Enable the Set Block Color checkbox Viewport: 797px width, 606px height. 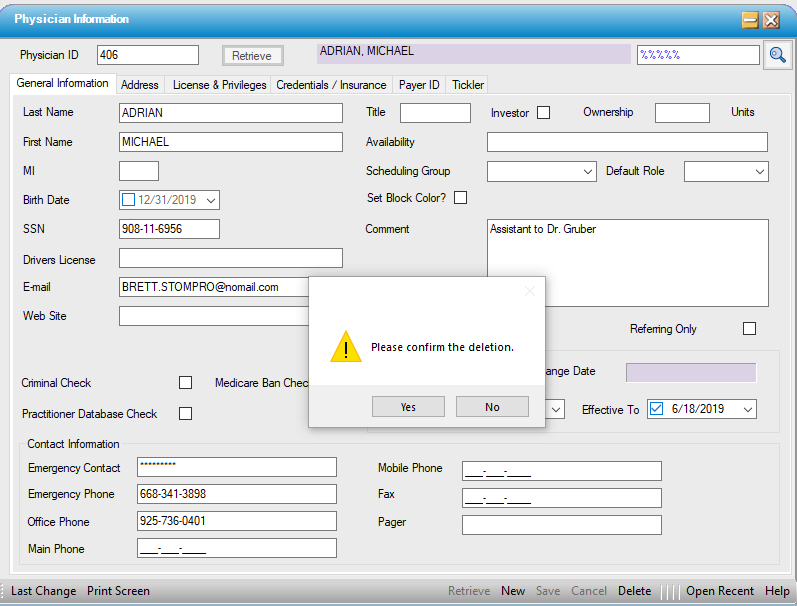461,198
